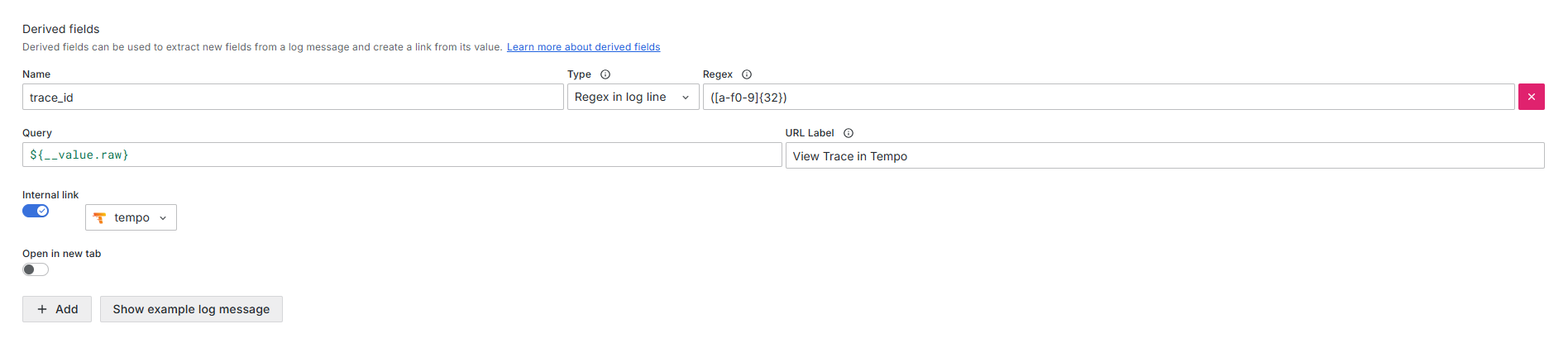Viewport: 1568px width, 343px height.
Task: Click the Type info icon
Action: [x=605, y=74]
